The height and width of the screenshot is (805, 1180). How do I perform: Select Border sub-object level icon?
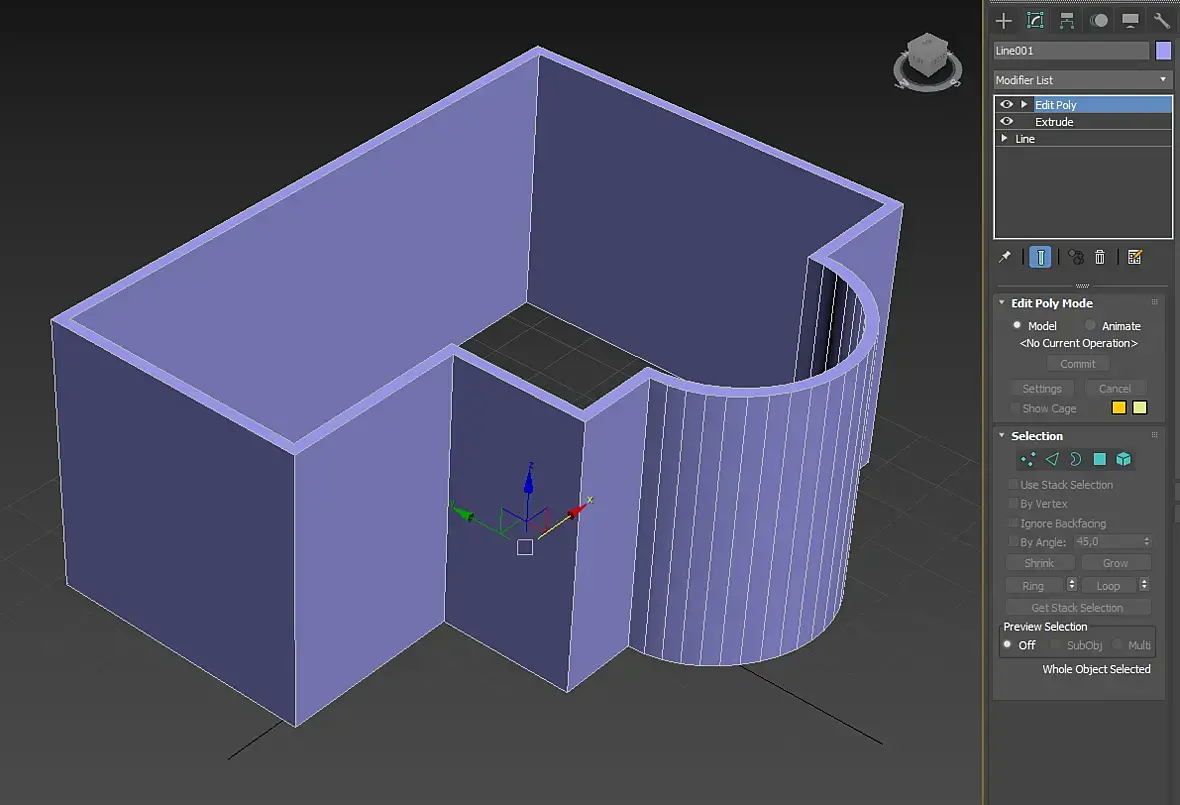tap(1076, 459)
